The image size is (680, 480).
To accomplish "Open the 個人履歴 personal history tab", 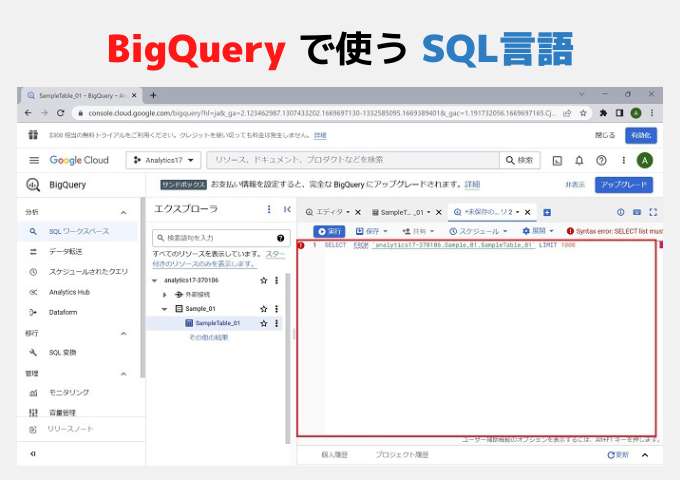I will click(334, 455).
